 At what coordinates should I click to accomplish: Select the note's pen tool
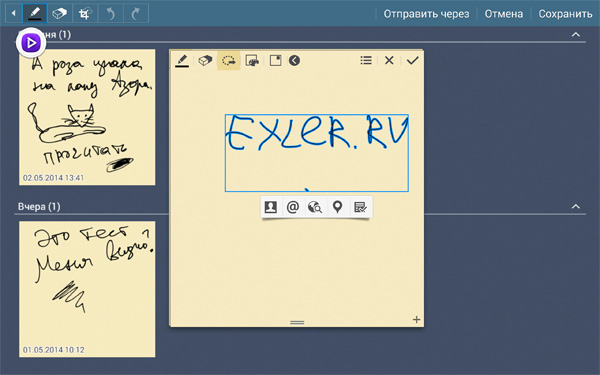[182, 60]
